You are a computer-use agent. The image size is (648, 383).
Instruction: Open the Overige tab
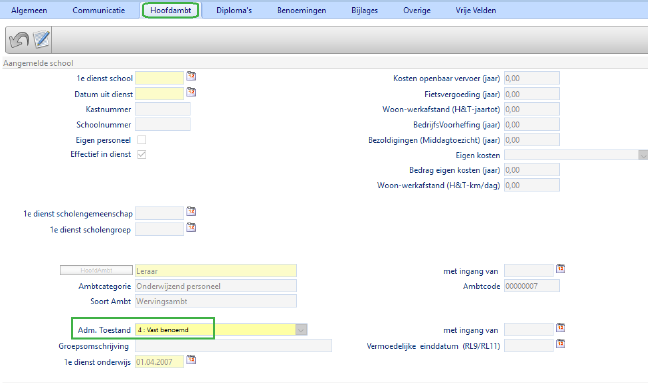[417, 10]
